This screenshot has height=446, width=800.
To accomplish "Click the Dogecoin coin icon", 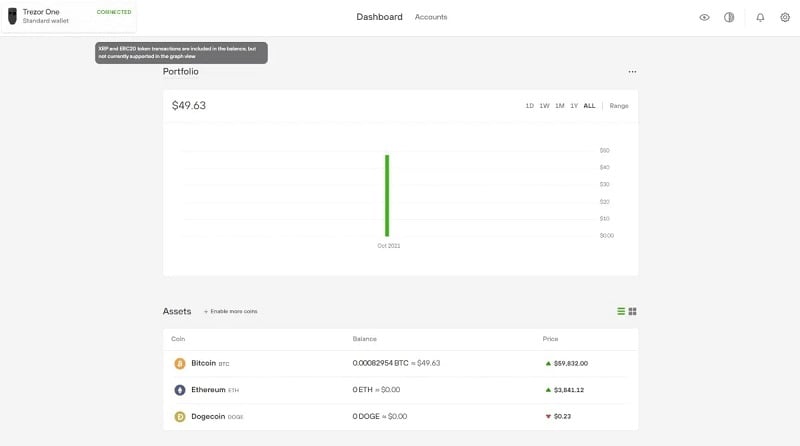I will (180, 416).
